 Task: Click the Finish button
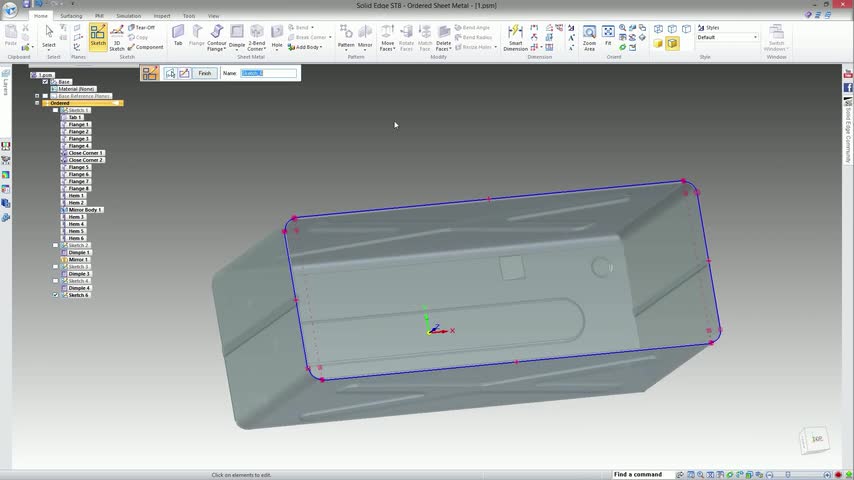tap(205, 73)
